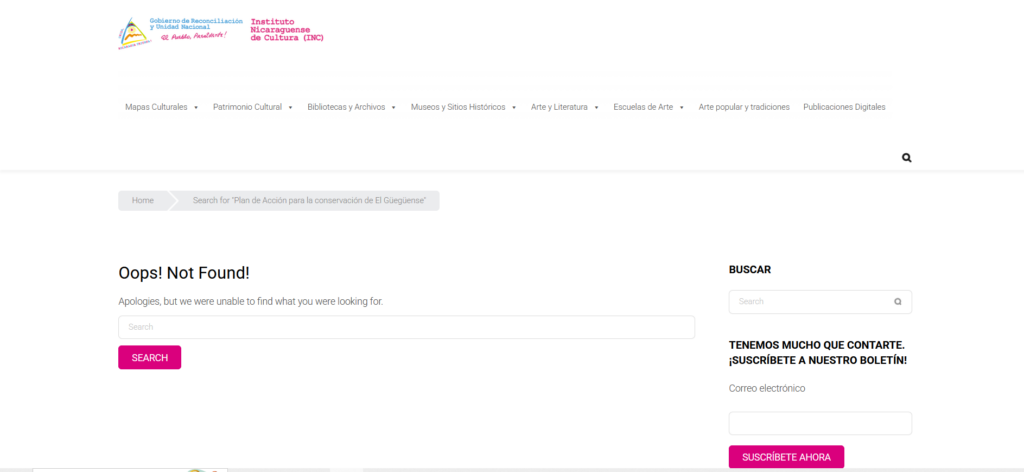Click the Home breadcrumb link

[143, 200]
